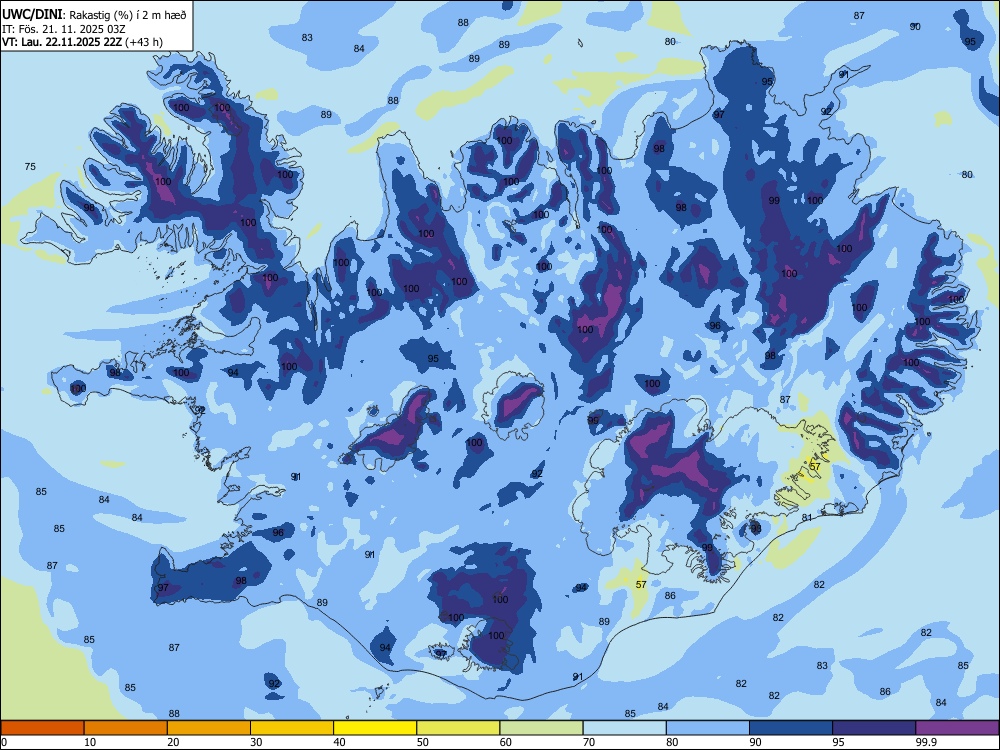Viewport: 1000px width, 750px height.
Task: Click the '0' legend scale label
Action: [x=4, y=742]
